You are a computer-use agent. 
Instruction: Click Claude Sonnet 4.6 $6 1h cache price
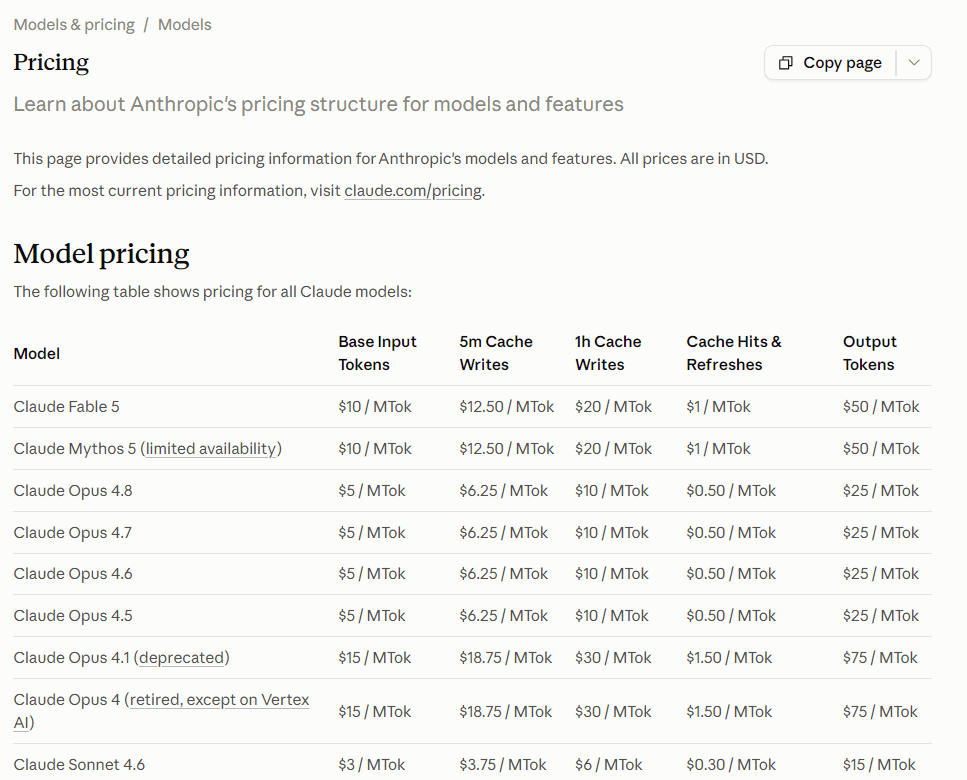609,765
